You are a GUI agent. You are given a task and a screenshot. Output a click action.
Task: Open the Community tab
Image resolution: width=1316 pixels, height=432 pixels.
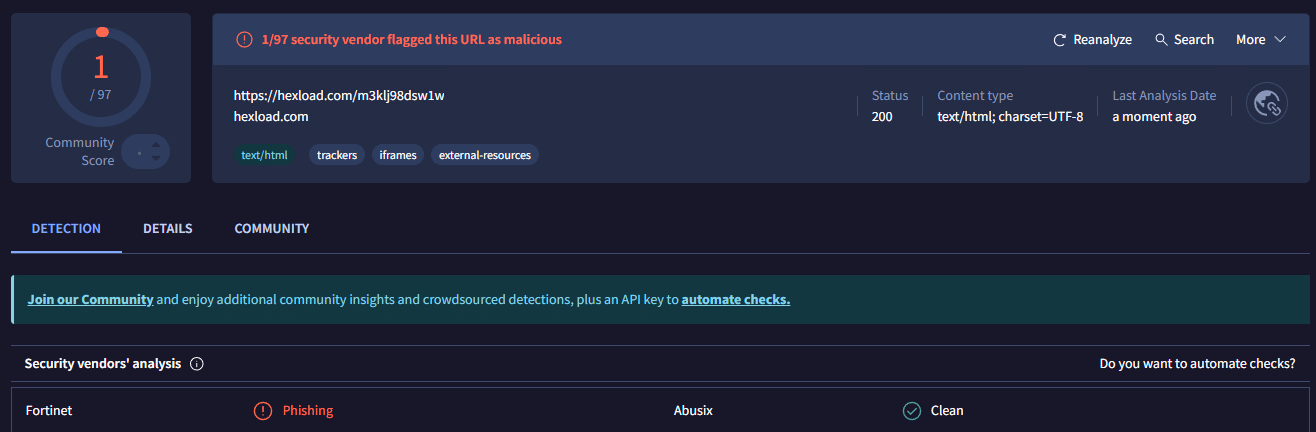coord(272,229)
